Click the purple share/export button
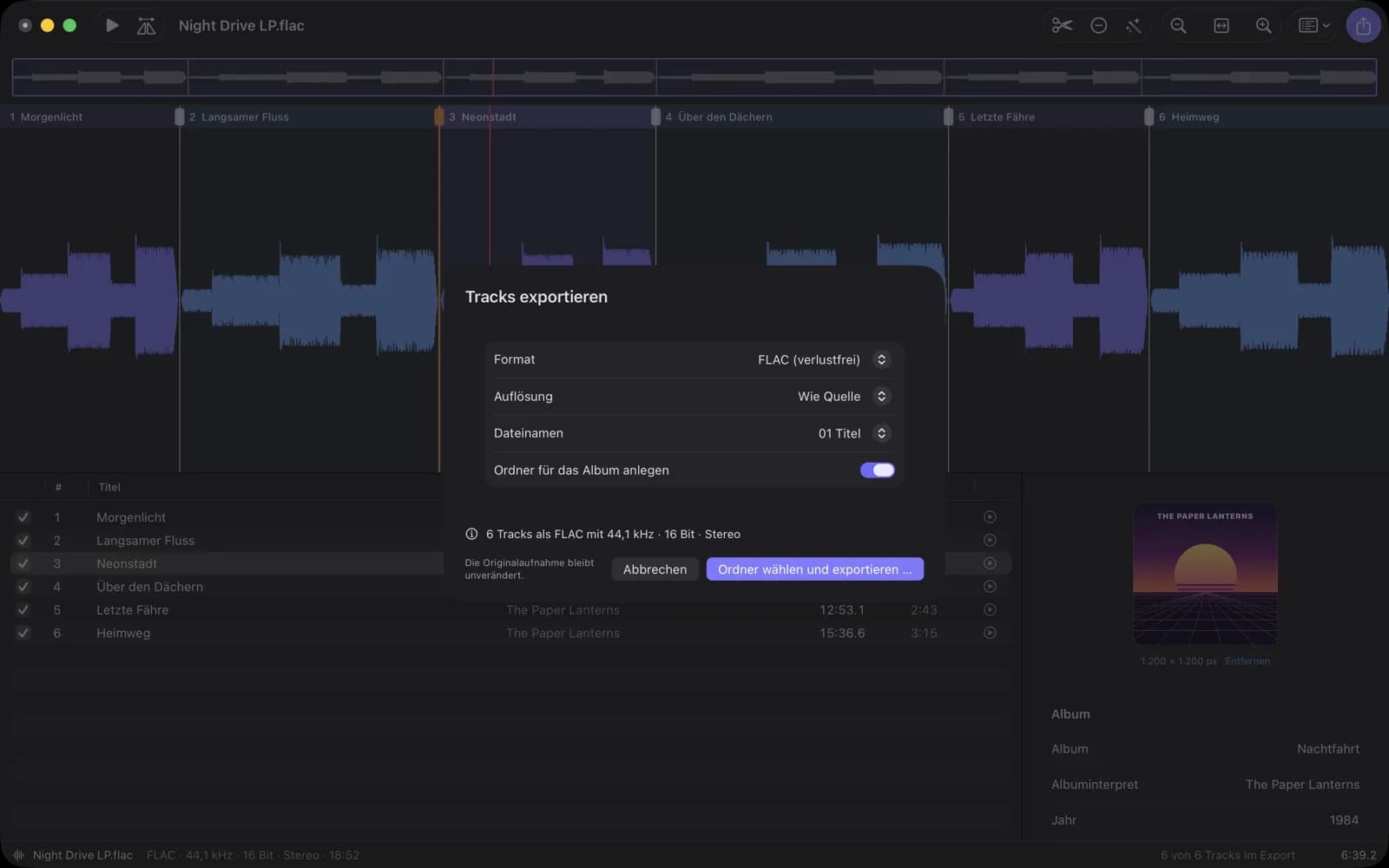The image size is (1389, 868). point(1363,26)
